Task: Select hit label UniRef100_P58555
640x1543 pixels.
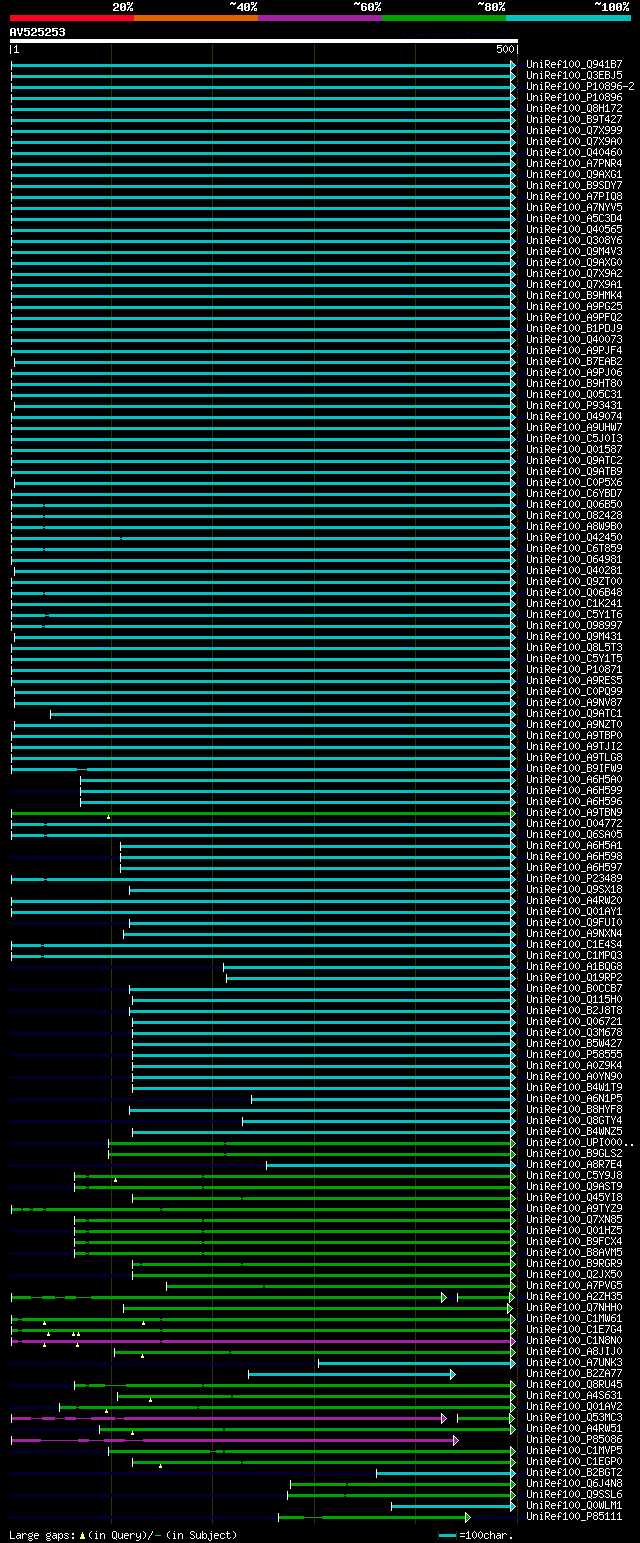Action: pyautogui.click(x=574, y=1055)
